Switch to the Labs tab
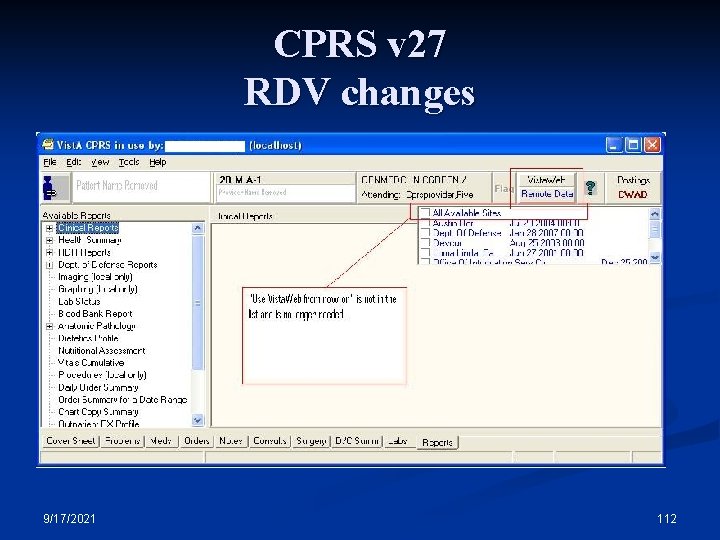The image size is (720, 540). coord(398,441)
